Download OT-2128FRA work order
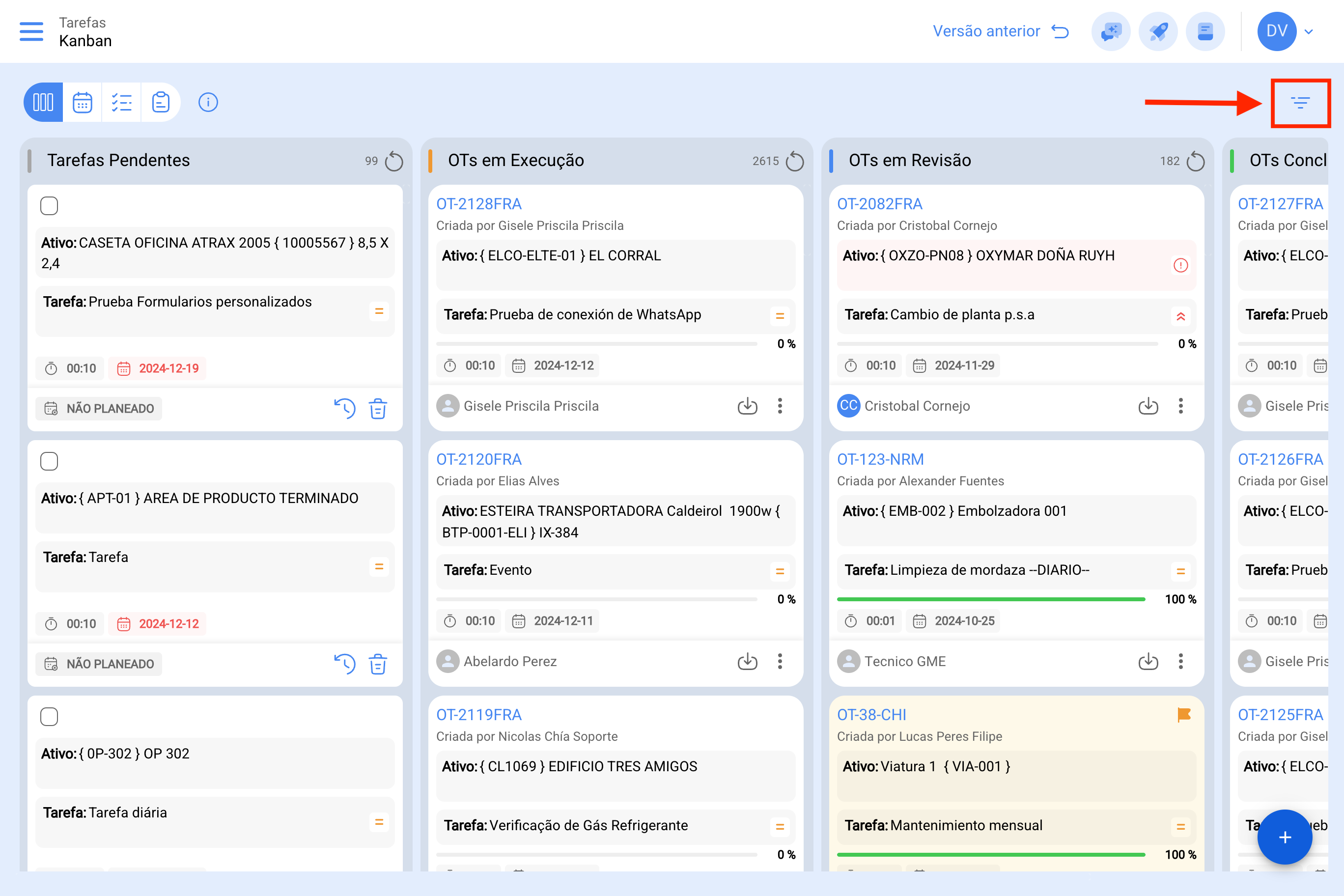This screenshot has width=1344, height=896. tap(747, 406)
